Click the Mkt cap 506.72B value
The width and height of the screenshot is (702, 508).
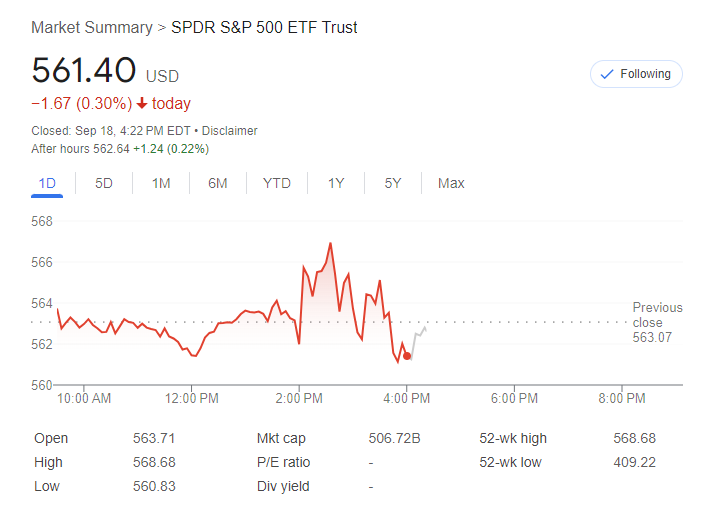(x=394, y=438)
